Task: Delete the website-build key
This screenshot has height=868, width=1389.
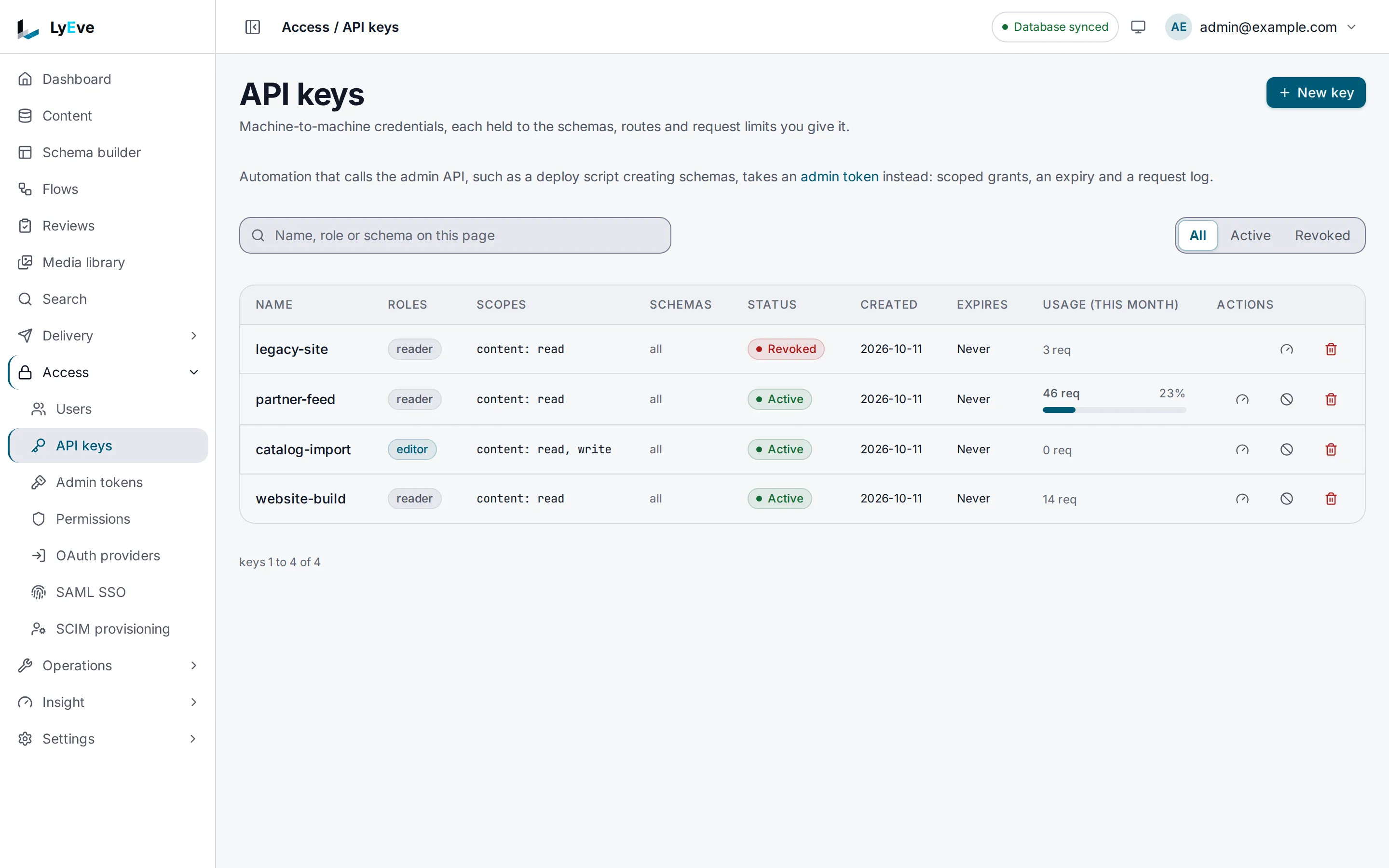Action: coord(1331,499)
